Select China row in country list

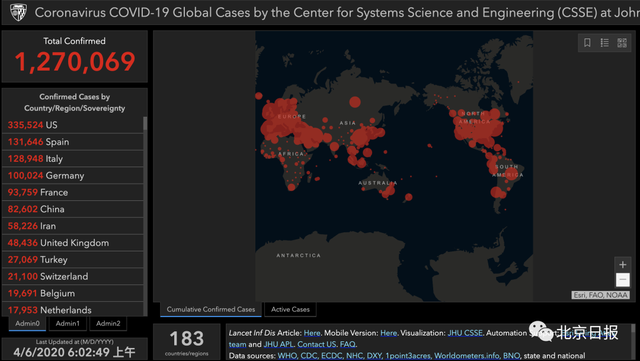[x=73, y=209]
